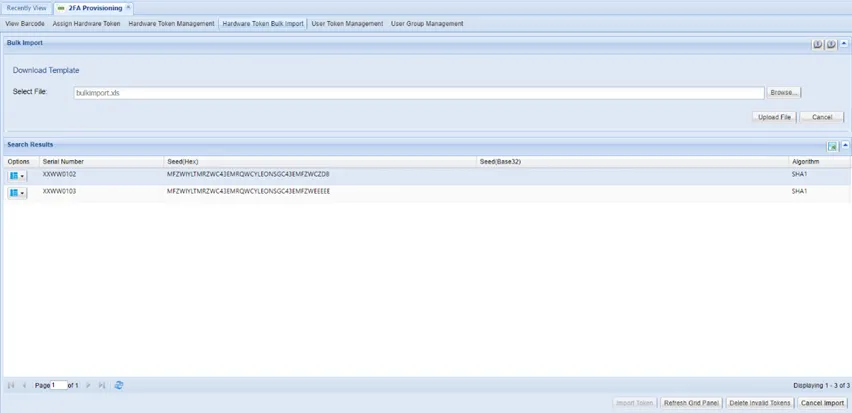Sort by the Seed(Hex) column header
Screen dimensions: 852x413
pyautogui.click(x=320, y=162)
